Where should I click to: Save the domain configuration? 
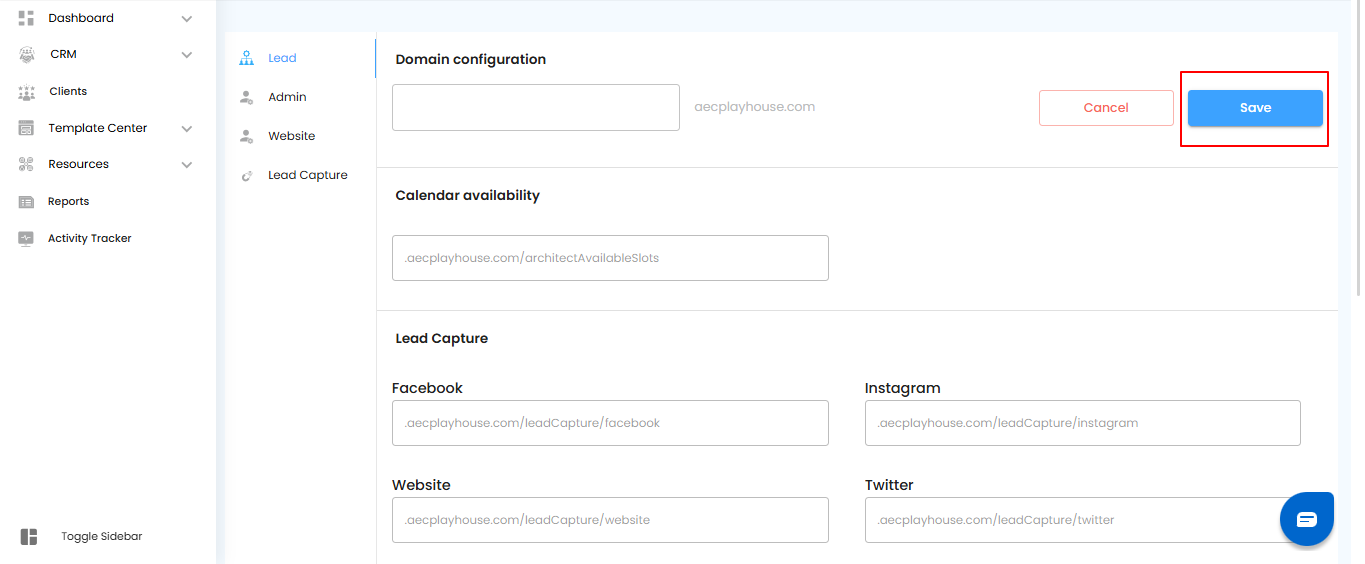[x=1255, y=108]
